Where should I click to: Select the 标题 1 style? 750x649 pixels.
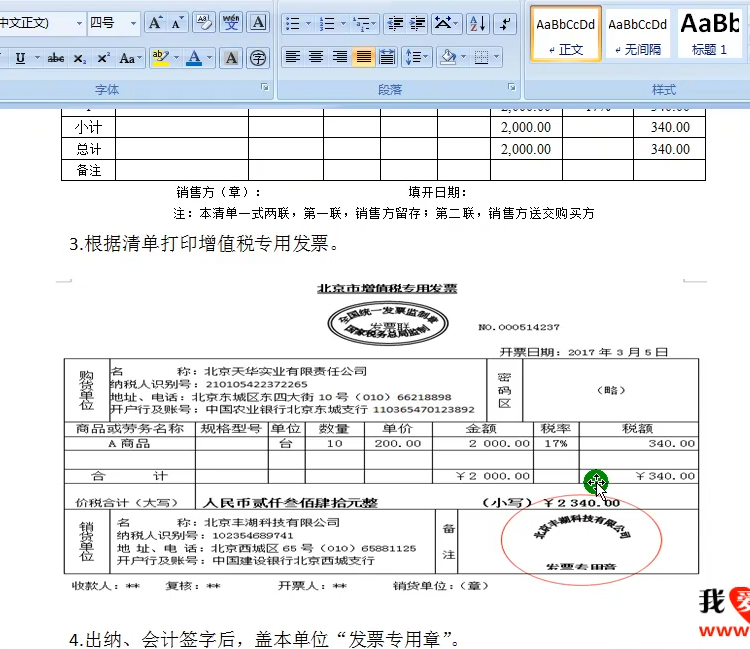click(x=711, y=34)
